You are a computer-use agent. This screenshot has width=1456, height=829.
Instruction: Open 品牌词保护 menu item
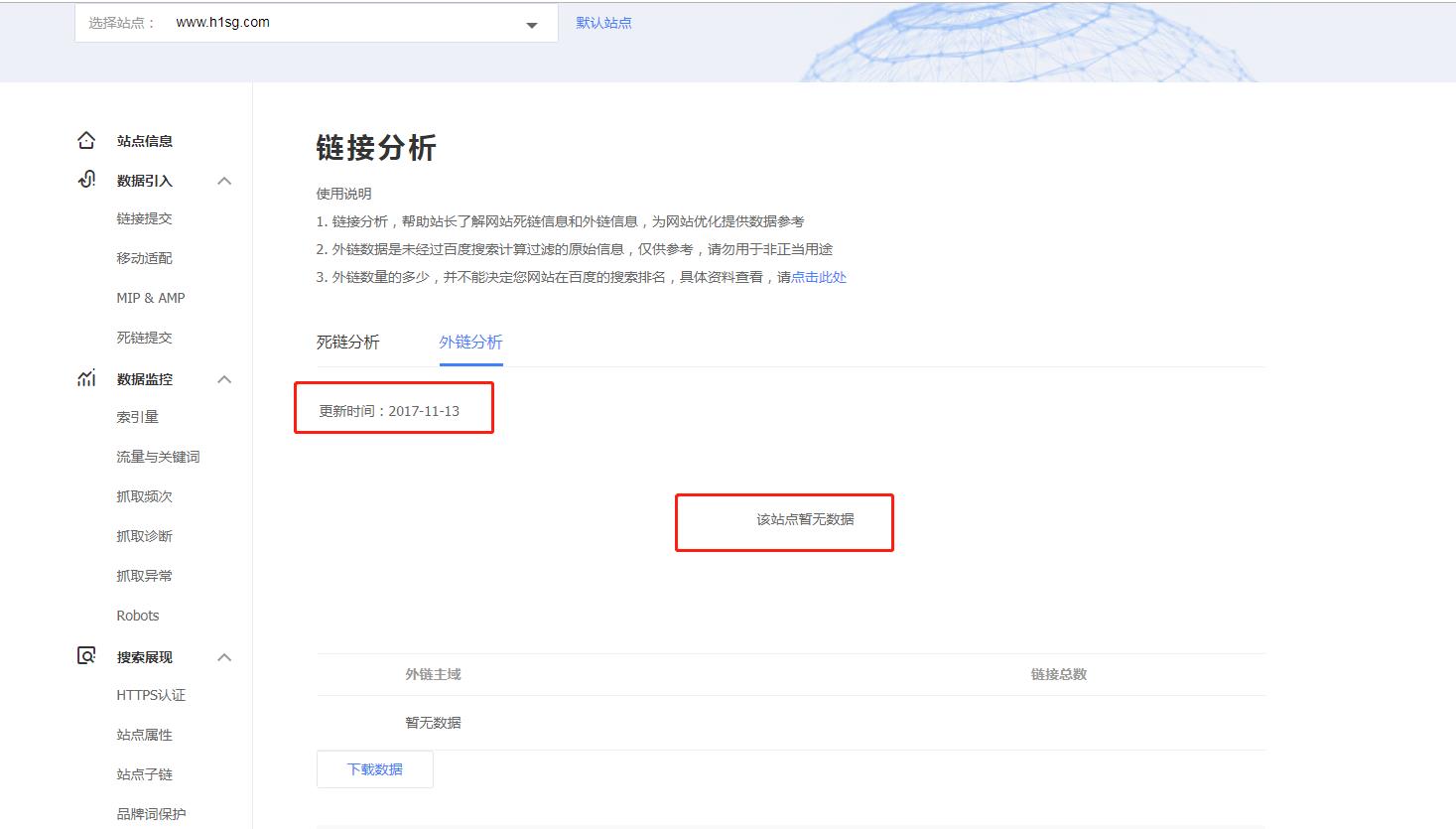click(x=151, y=814)
